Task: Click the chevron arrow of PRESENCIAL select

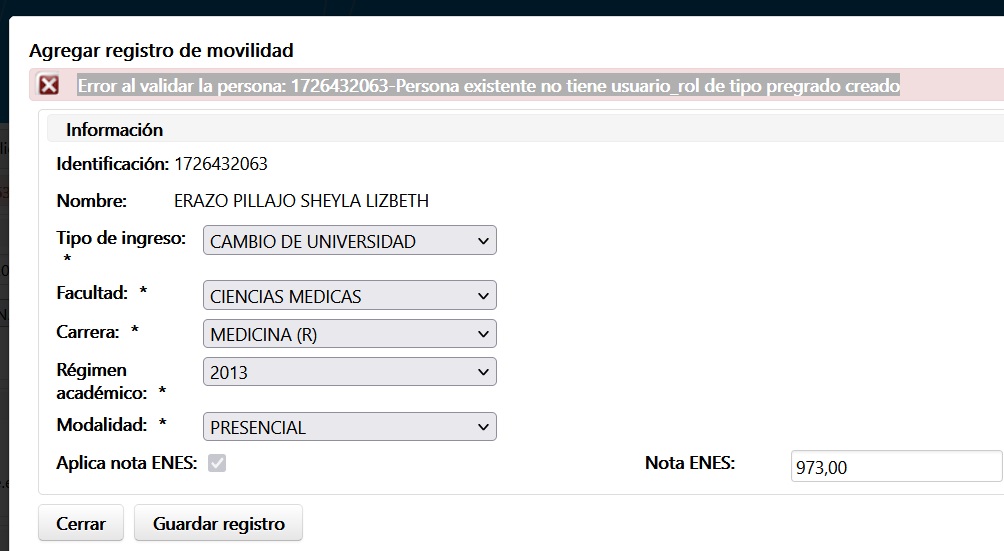Action: 483,427
